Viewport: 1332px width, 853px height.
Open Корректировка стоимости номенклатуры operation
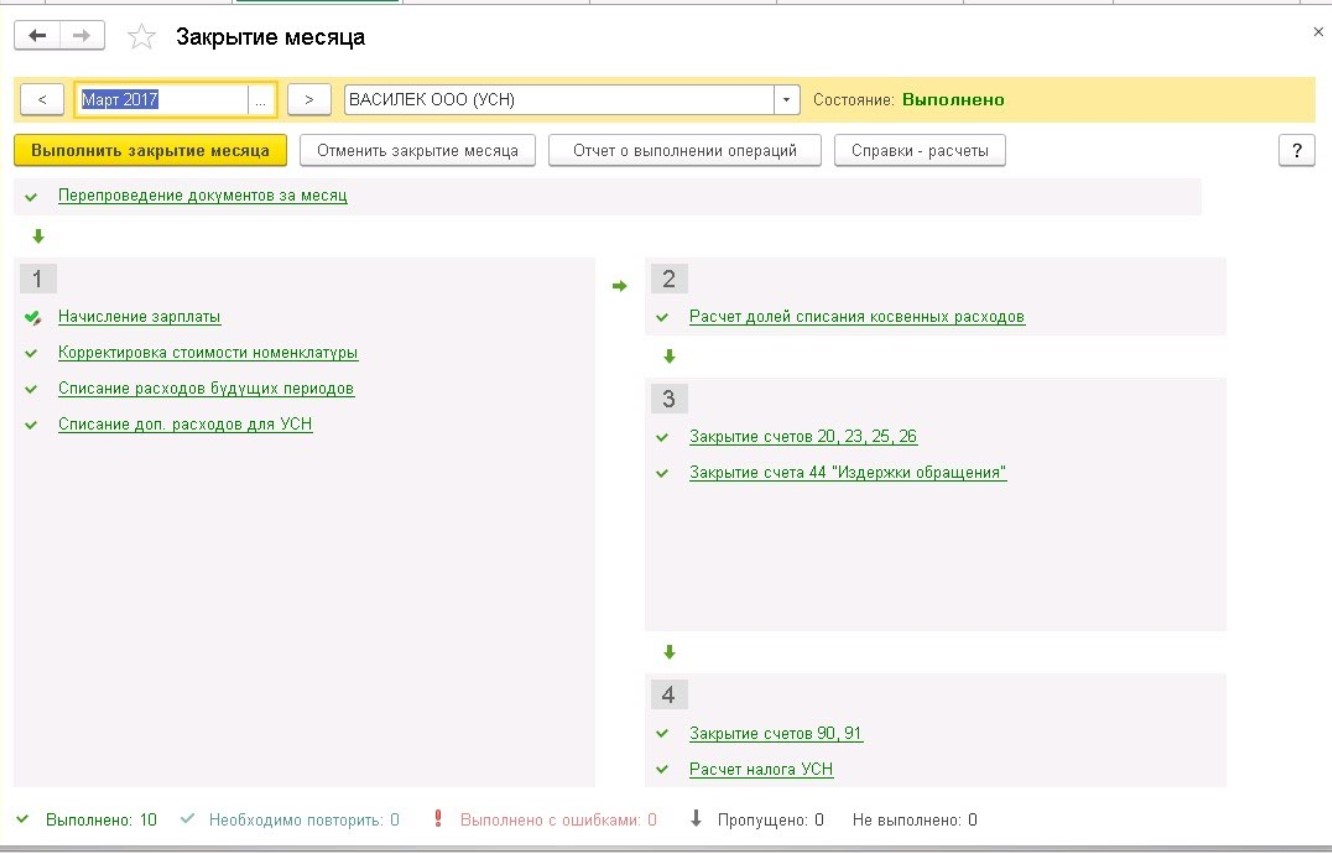coord(208,353)
